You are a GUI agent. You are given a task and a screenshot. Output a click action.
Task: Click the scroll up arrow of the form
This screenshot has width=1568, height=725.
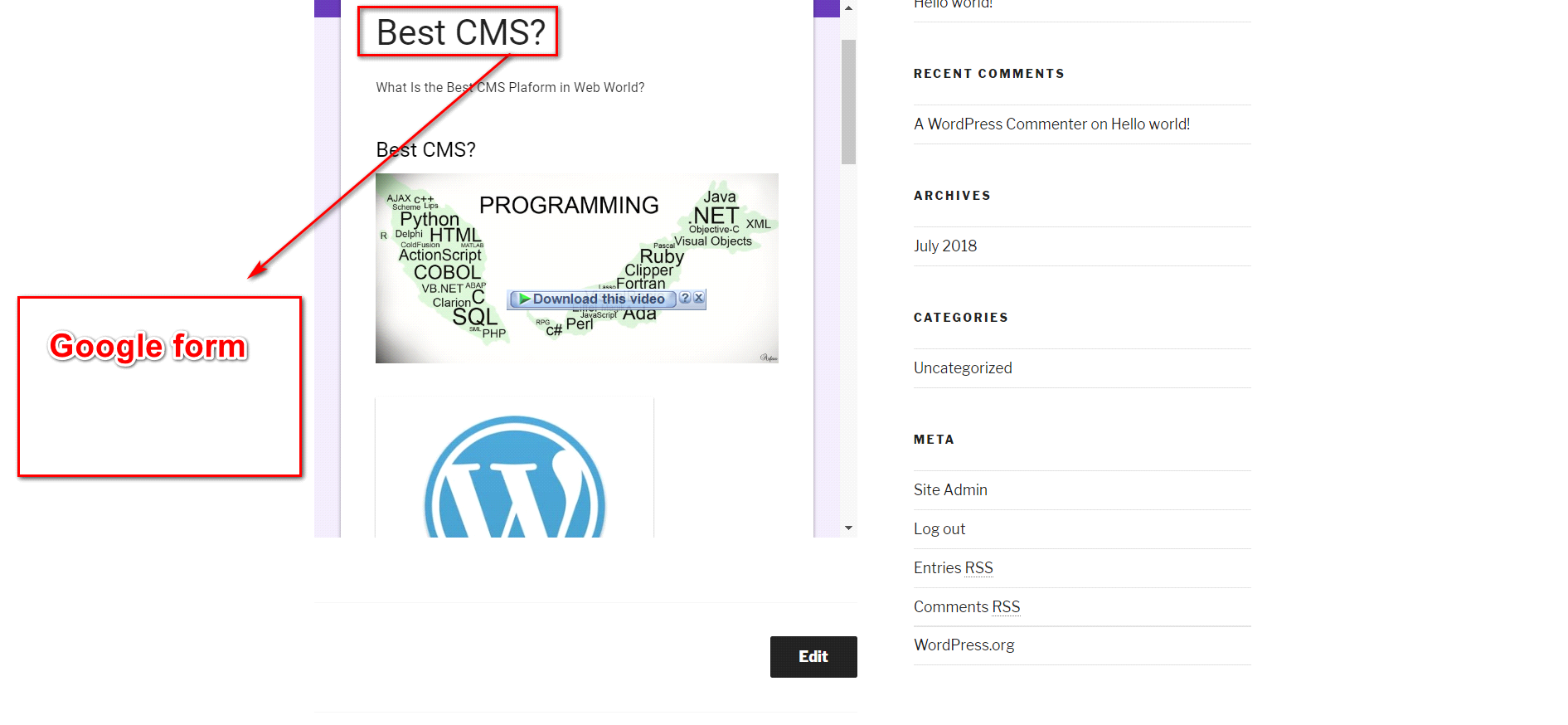(848, 8)
